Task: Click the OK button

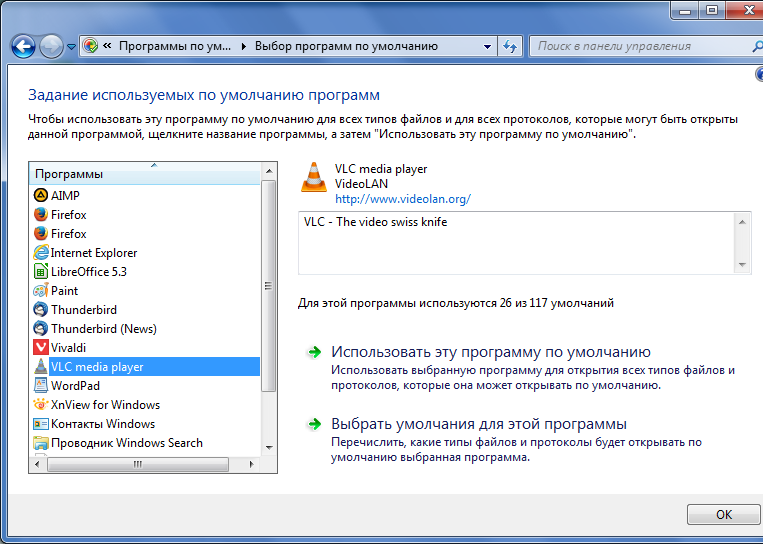Action: coord(724,515)
